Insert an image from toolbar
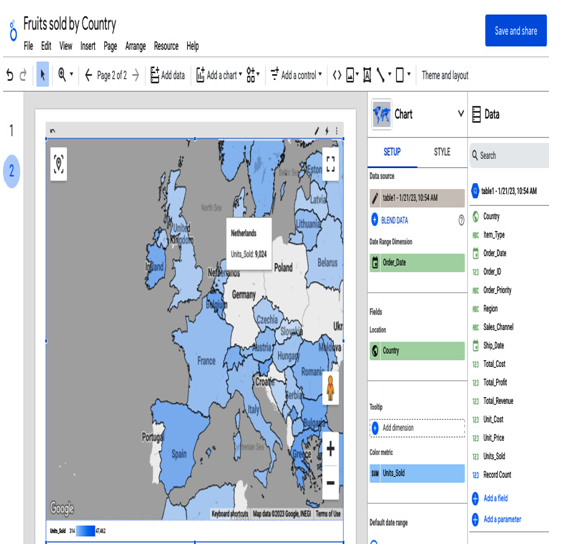 coord(350,75)
